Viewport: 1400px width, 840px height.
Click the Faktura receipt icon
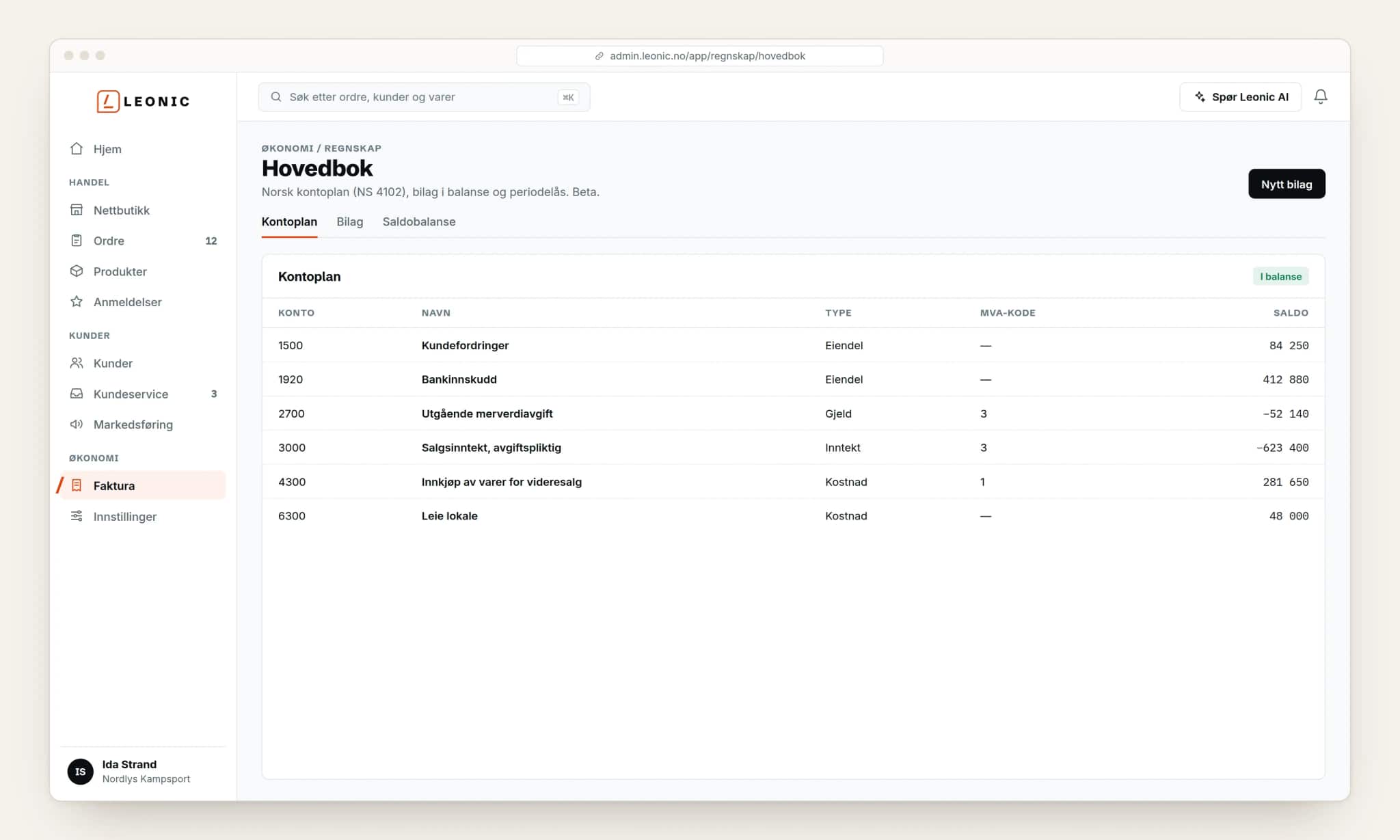(x=77, y=485)
